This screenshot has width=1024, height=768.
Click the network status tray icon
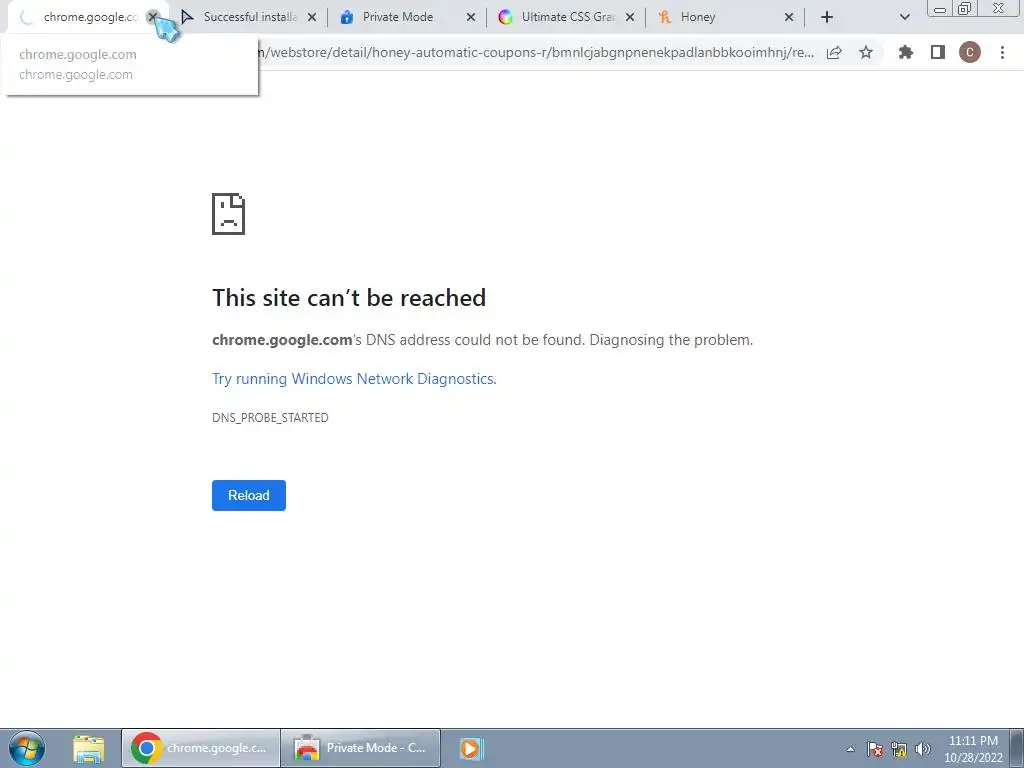(x=899, y=749)
